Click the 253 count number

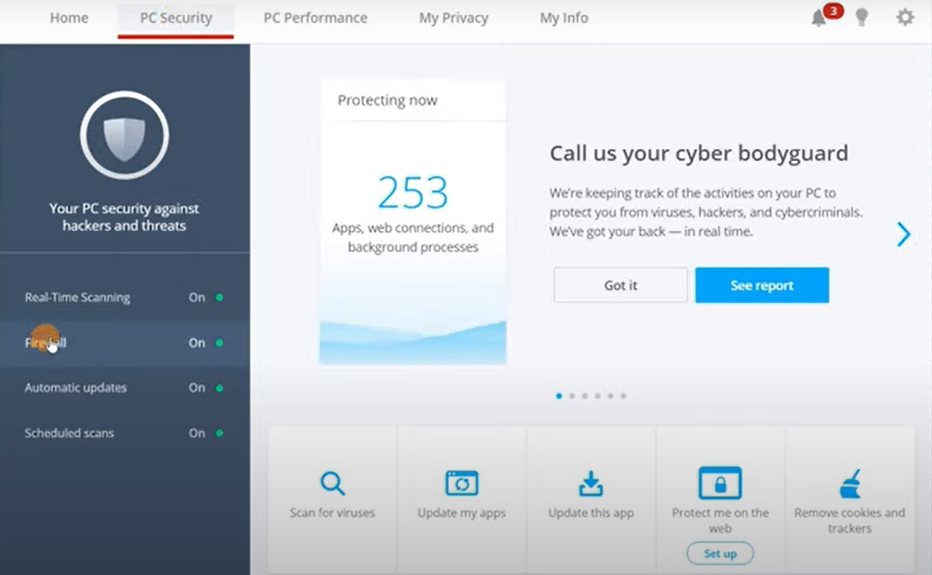coord(413,192)
